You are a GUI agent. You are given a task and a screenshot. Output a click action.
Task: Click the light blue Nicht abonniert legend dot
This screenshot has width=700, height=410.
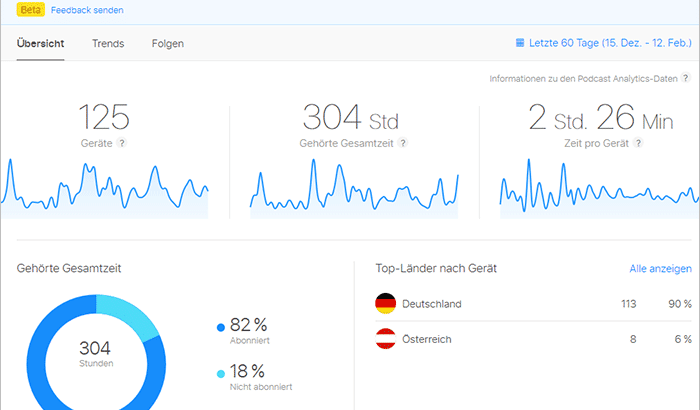point(220,372)
